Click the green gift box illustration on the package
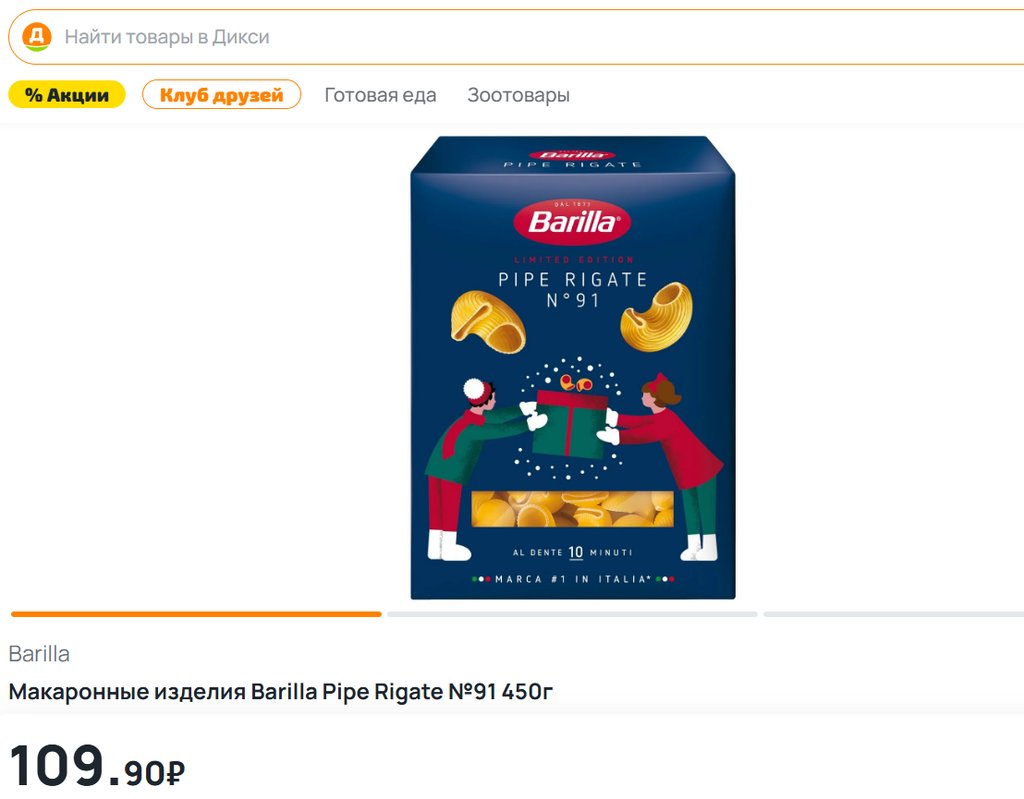Image resolution: width=1024 pixels, height=799 pixels. click(572, 427)
